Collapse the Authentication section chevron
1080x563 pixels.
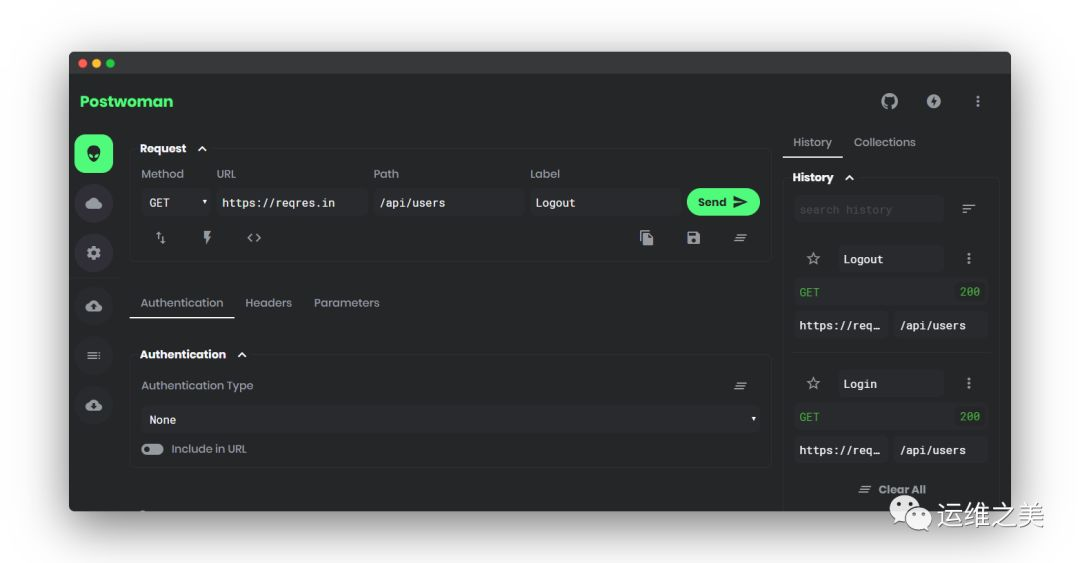pyautogui.click(x=242, y=355)
